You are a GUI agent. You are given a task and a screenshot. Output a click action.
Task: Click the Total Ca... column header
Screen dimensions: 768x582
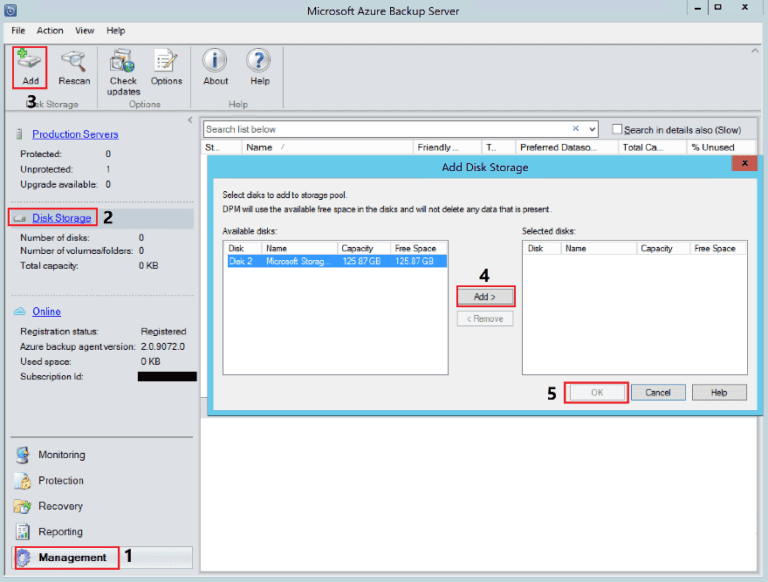(x=652, y=147)
